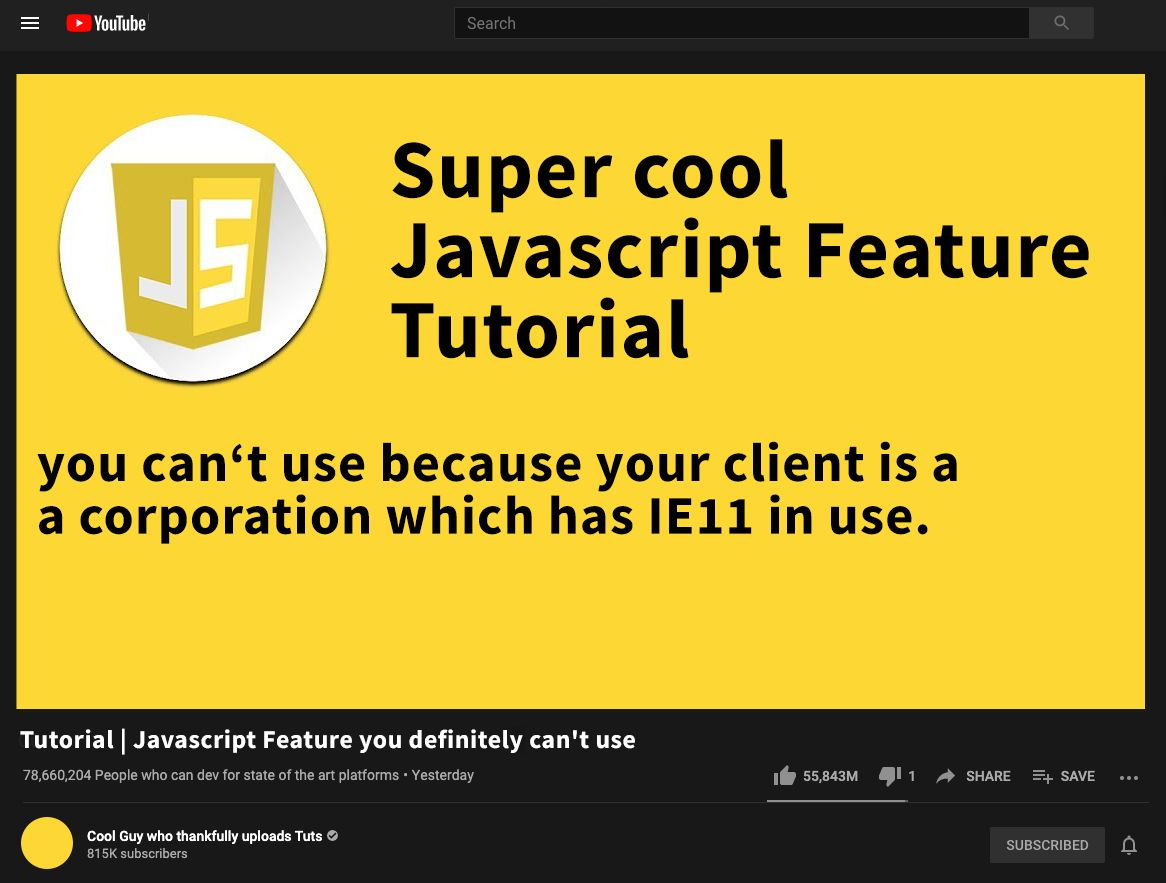This screenshot has width=1166, height=883.
Task: Click the video title text
Action: pyautogui.click(x=328, y=739)
